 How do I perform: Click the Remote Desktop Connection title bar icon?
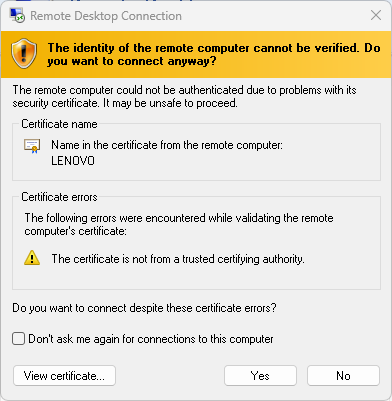pyautogui.click(x=17, y=15)
